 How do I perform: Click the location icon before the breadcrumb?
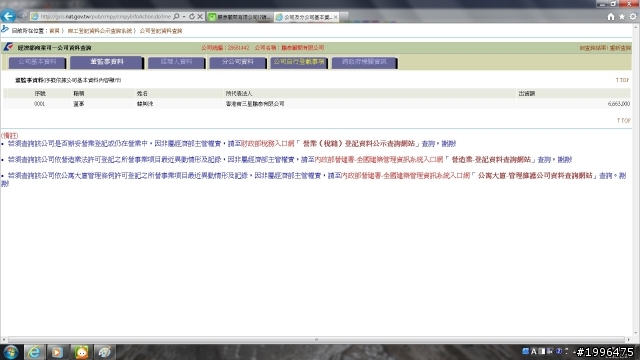click(5, 29)
